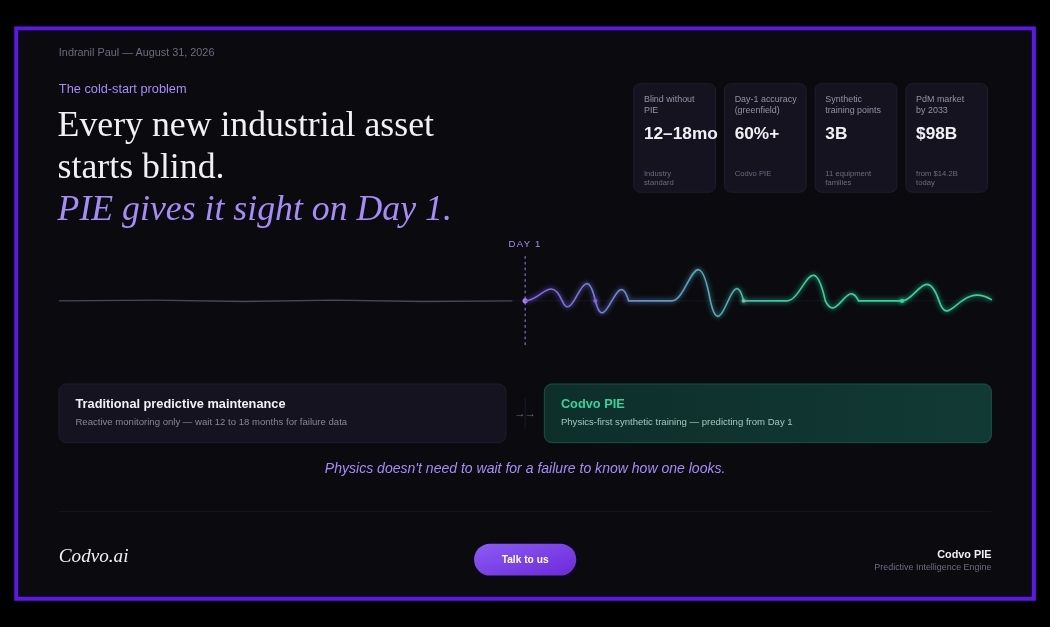This screenshot has height=627, width=1050.
Task: Click the Talk to us button
Action: 524,559
